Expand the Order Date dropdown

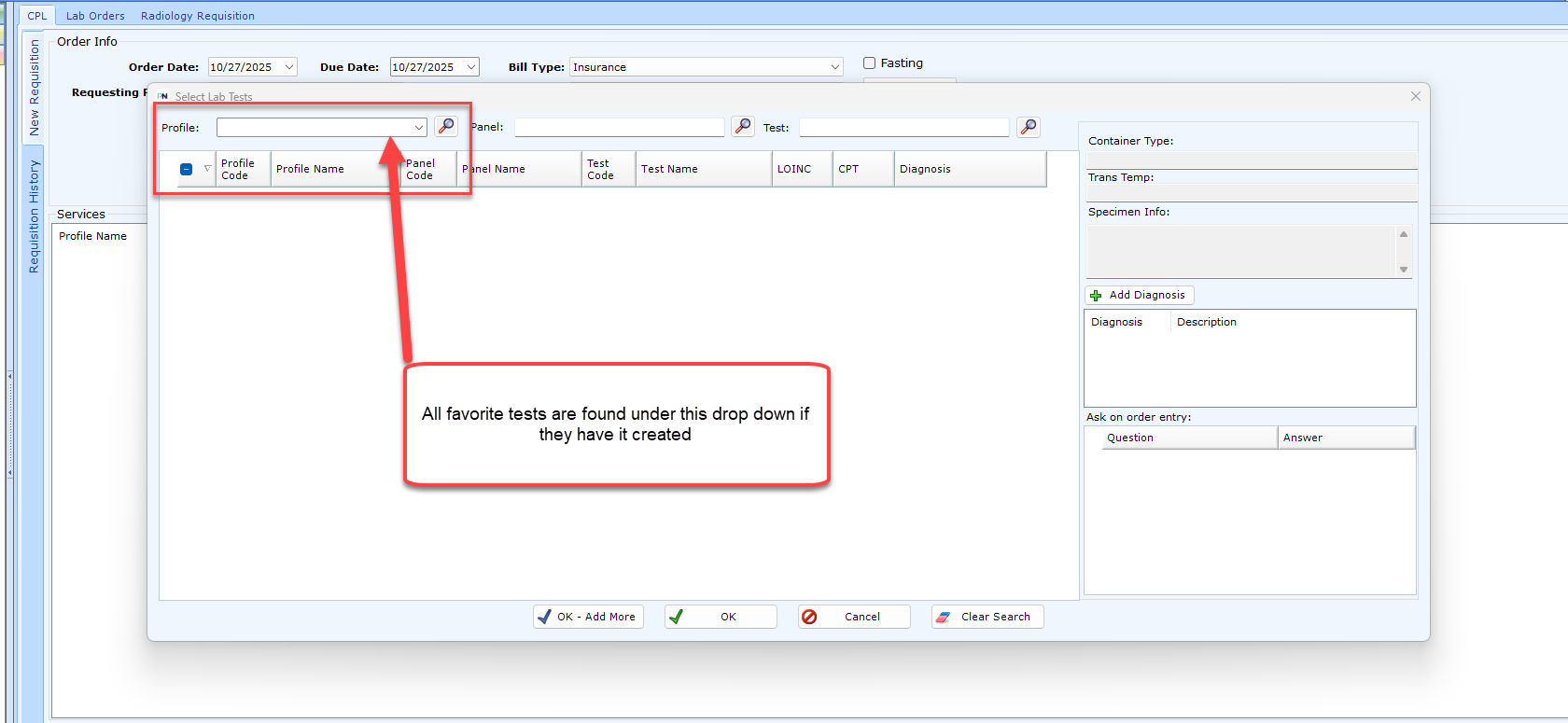pyautogui.click(x=289, y=67)
